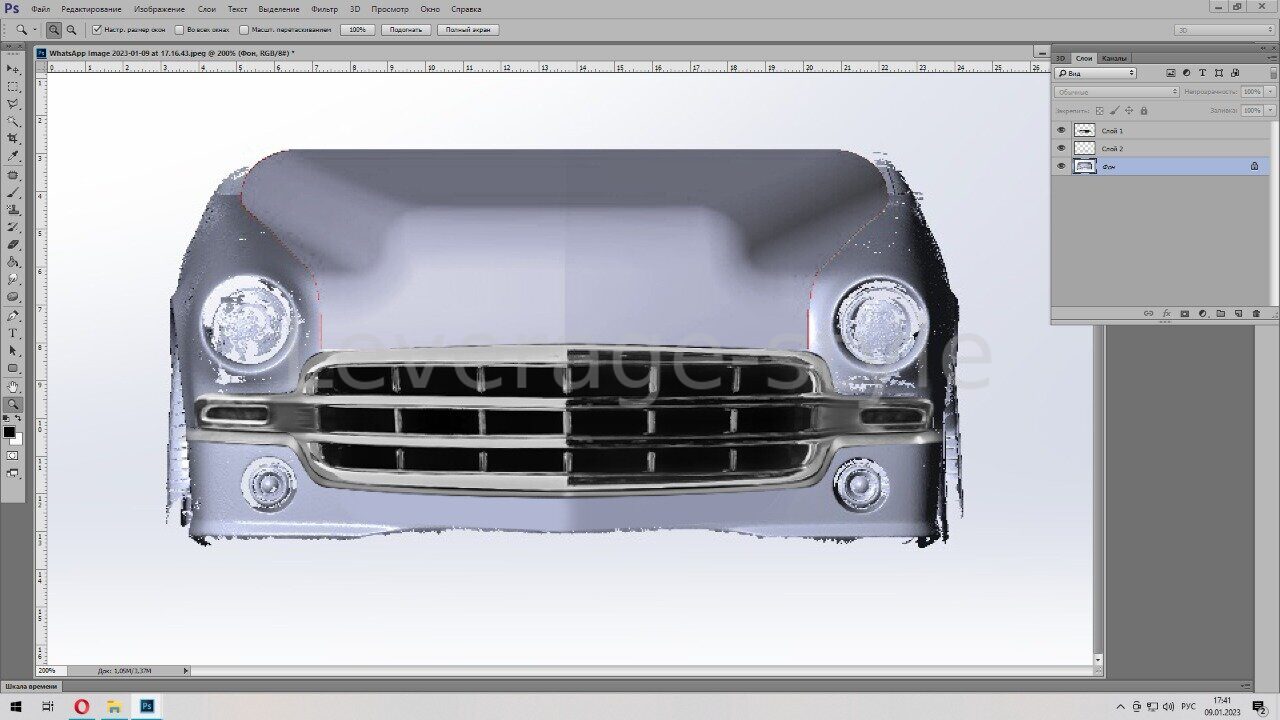Hide the Слой 1 layer
This screenshot has height=720, width=1280.
coord(1061,130)
